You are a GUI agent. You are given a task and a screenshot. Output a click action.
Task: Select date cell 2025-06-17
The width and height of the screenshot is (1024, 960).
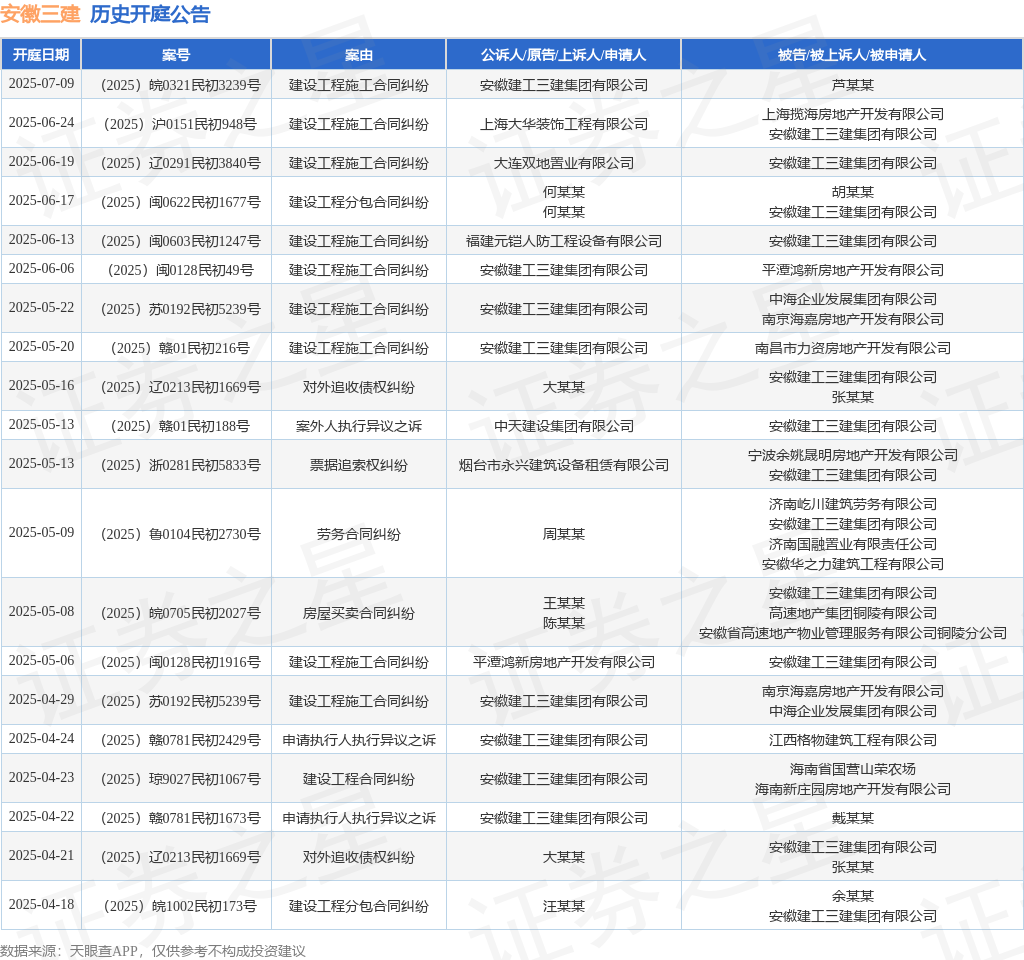(x=41, y=200)
